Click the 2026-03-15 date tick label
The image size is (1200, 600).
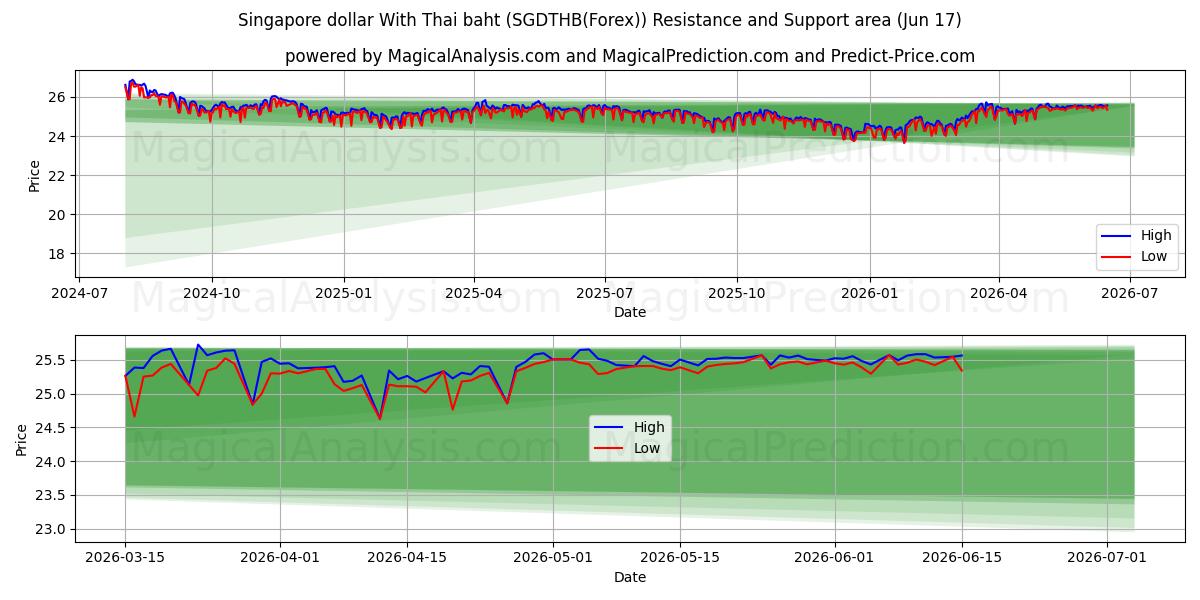[125, 558]
